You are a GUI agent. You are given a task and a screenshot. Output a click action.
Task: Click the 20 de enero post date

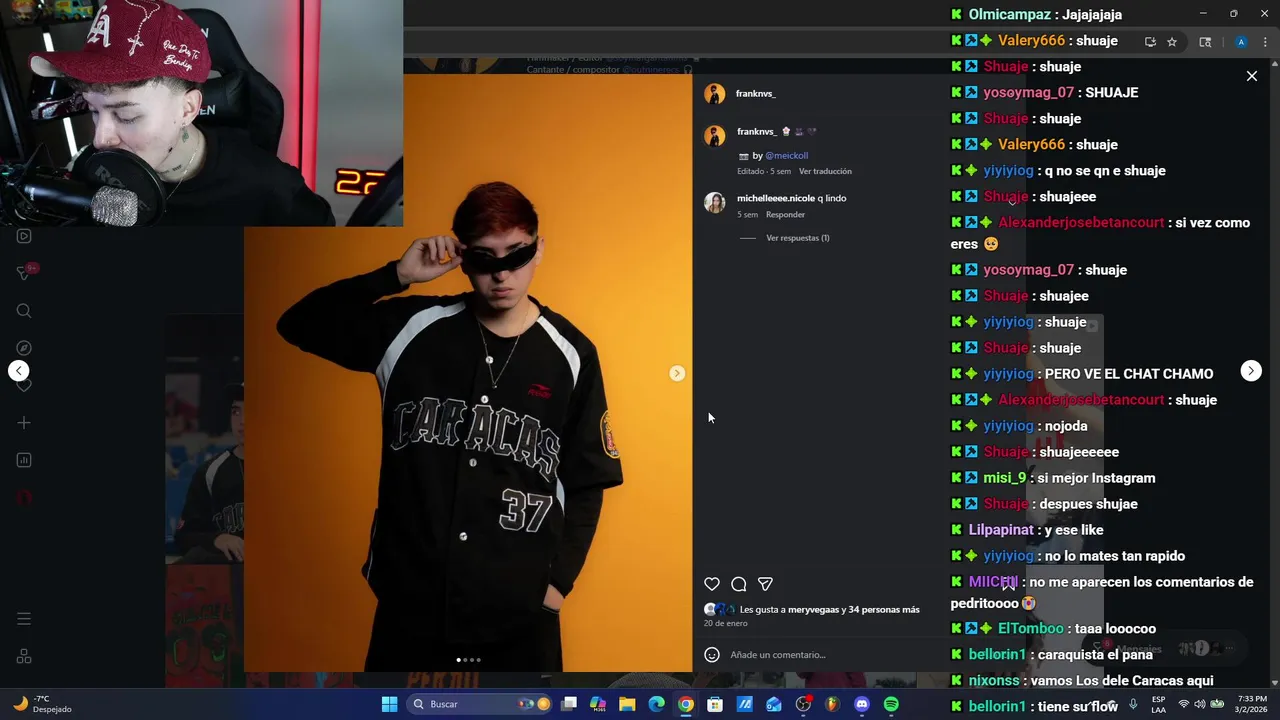[x=725, y=623]
